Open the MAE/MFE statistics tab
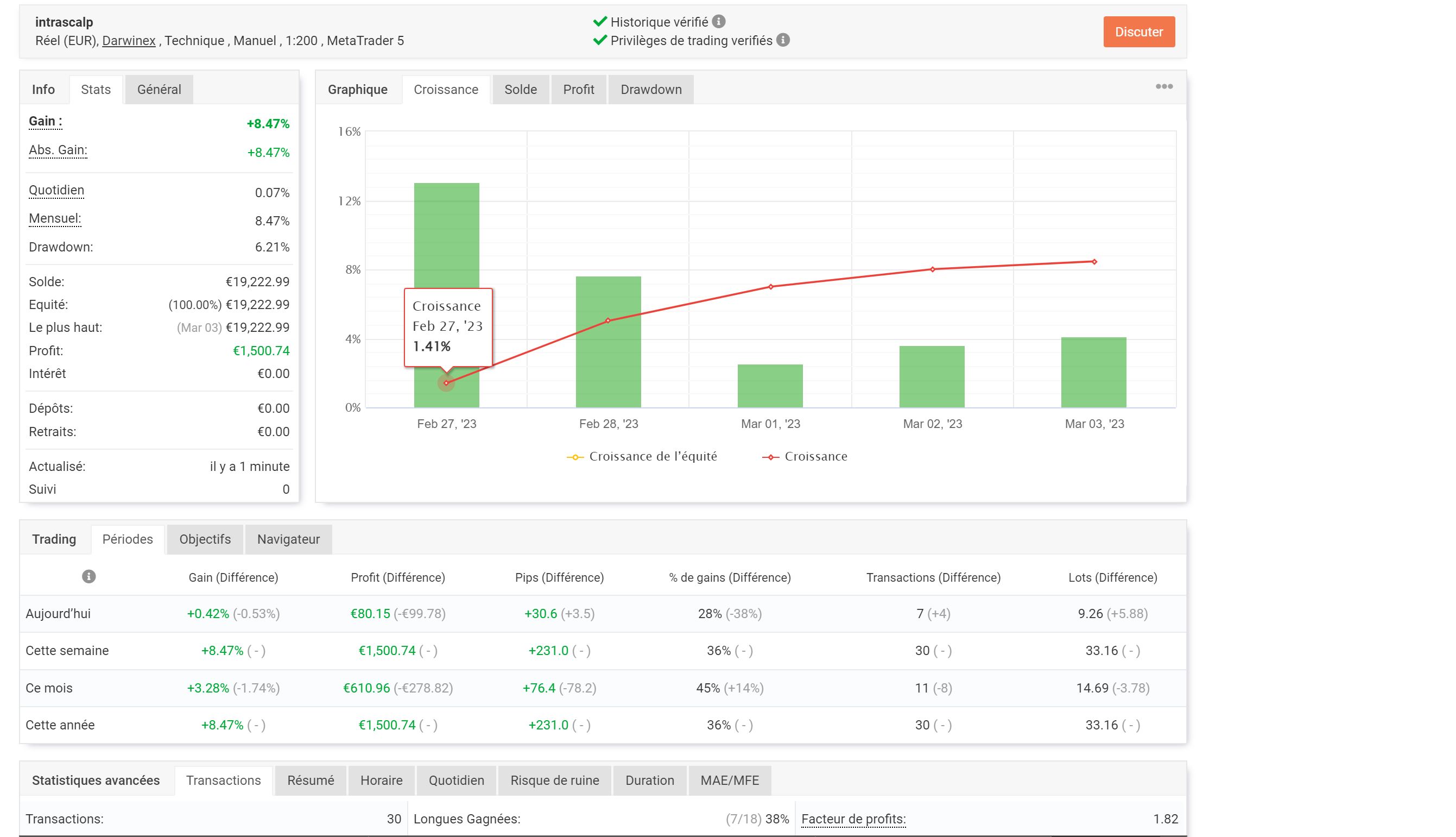 729,781
